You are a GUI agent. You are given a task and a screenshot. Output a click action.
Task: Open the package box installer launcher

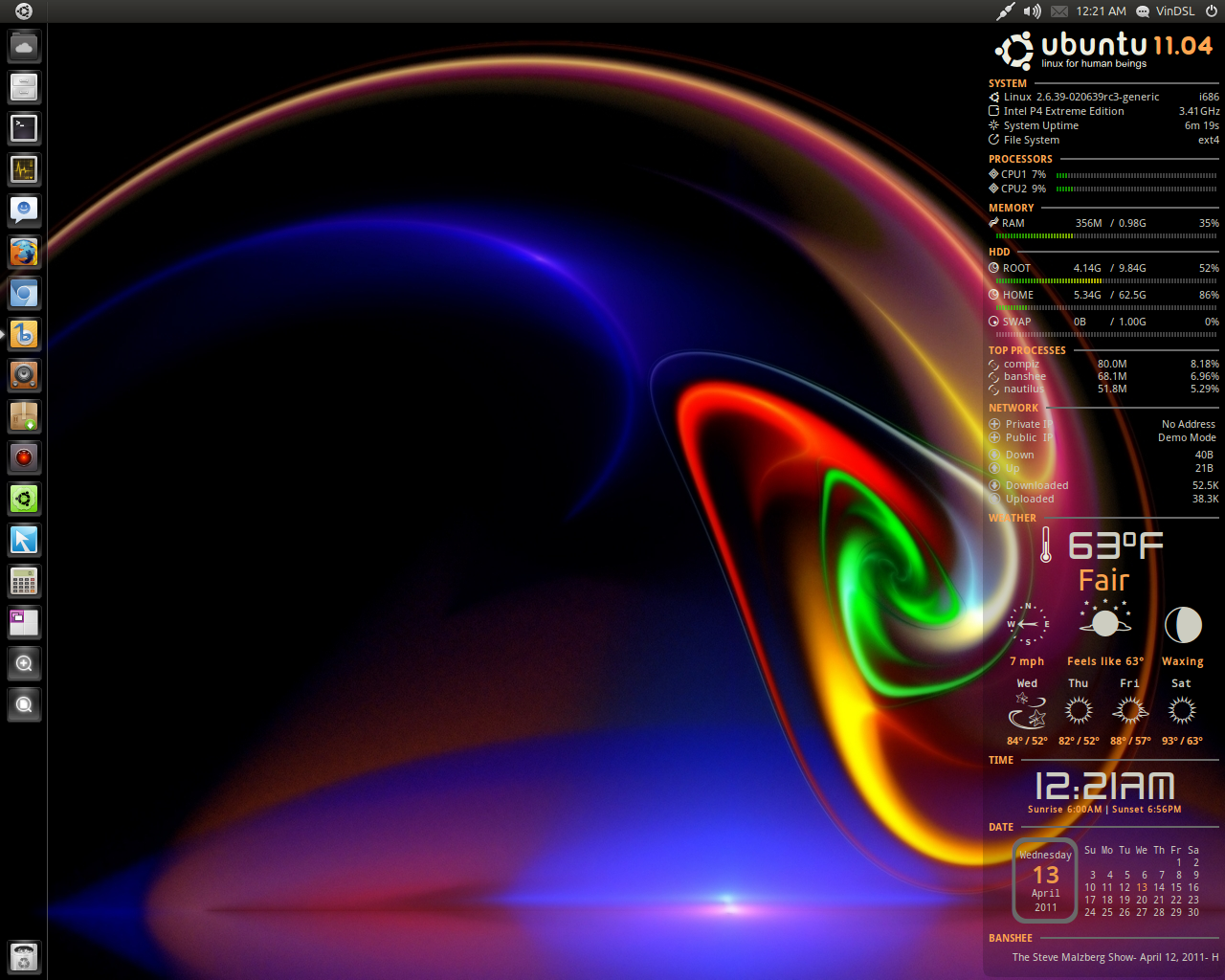[24, 416]
